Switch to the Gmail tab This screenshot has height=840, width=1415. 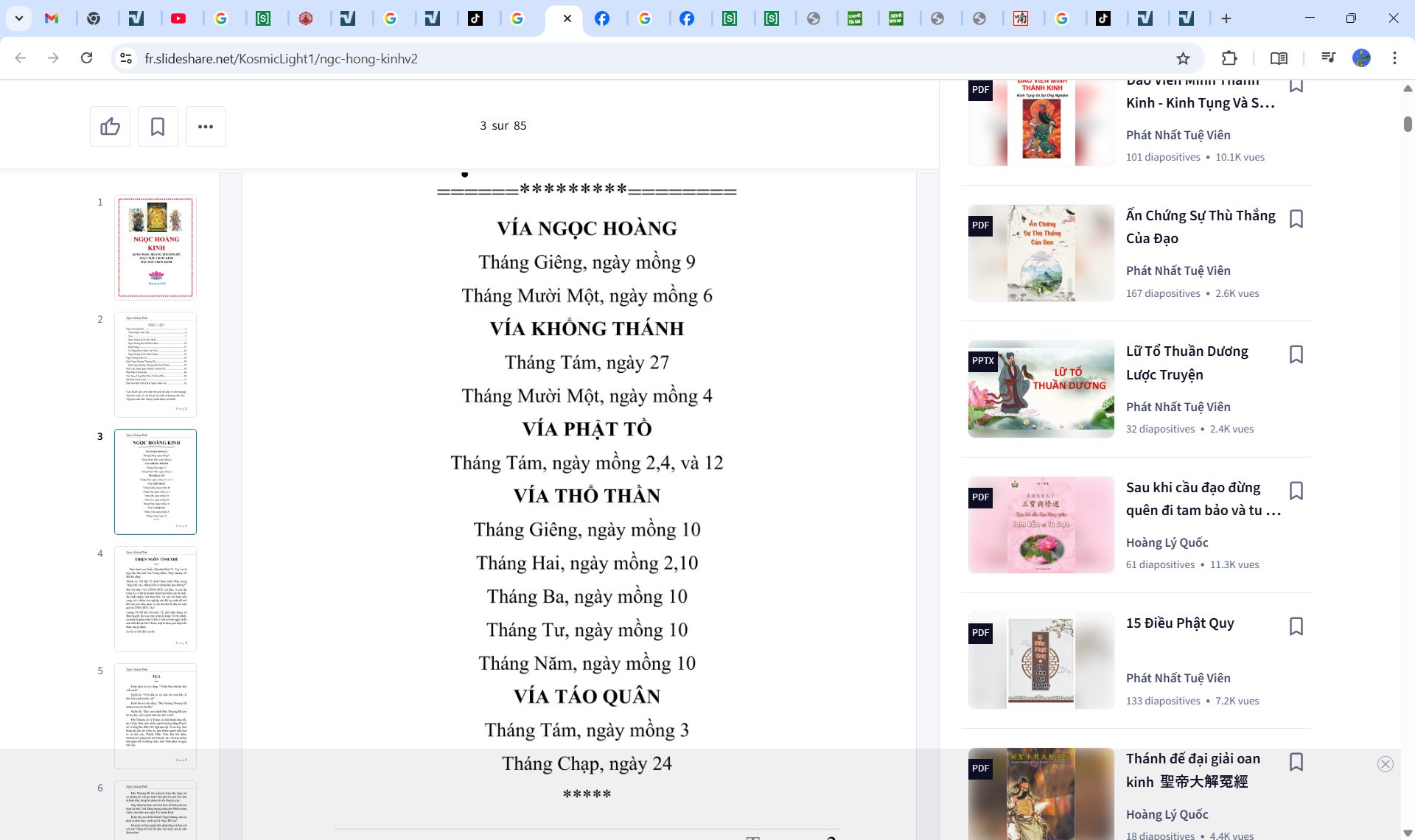(52, 18)
